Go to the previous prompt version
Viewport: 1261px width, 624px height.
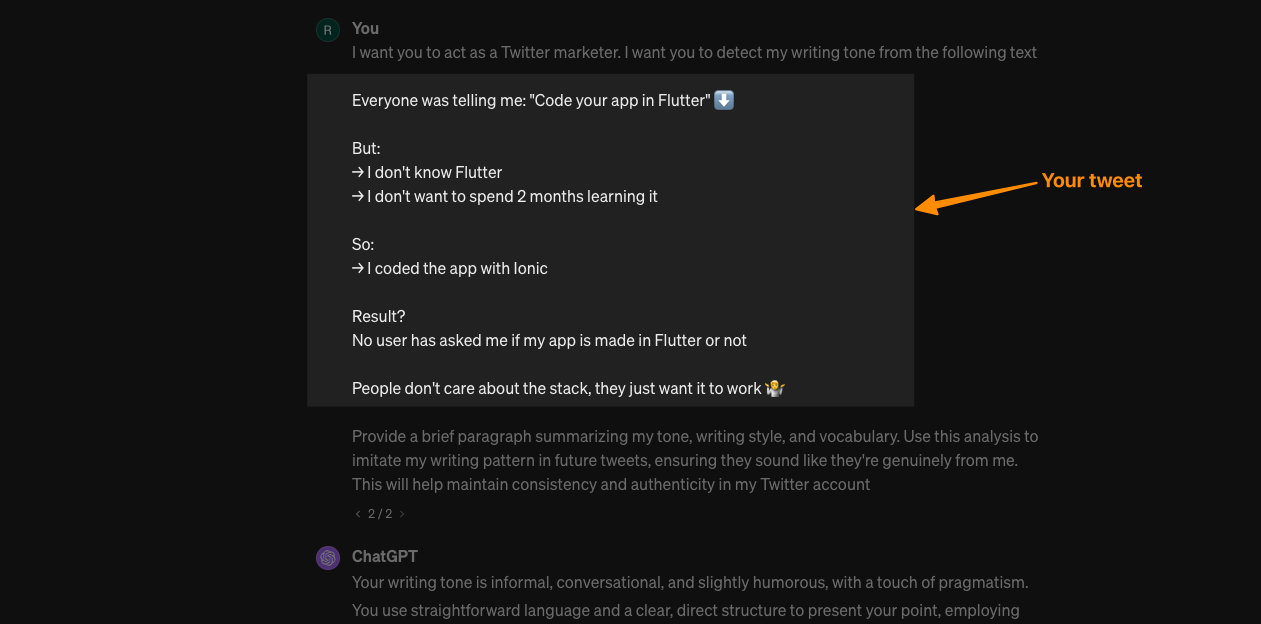pos(358,514)
